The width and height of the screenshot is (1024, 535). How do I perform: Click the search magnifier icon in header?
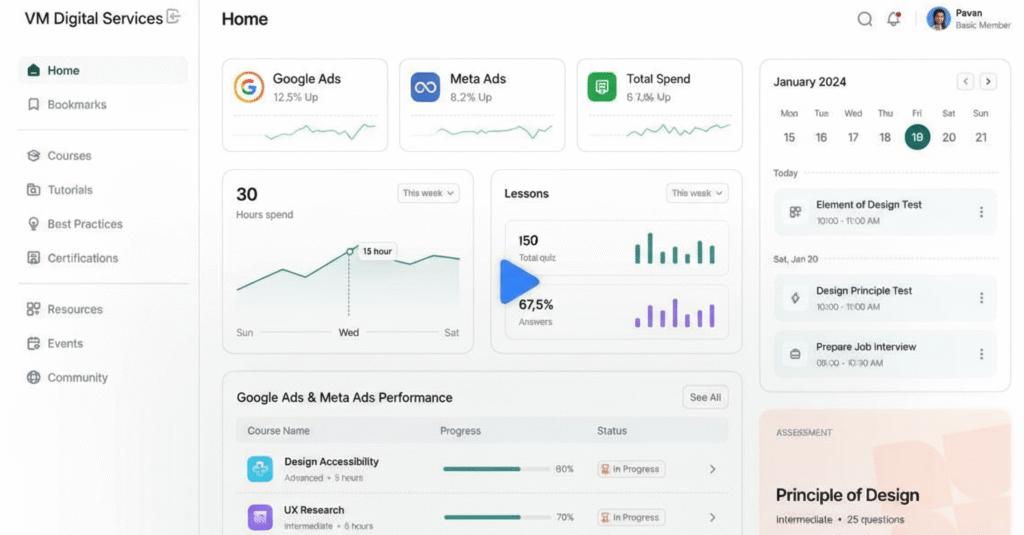(x=865, y=19)
